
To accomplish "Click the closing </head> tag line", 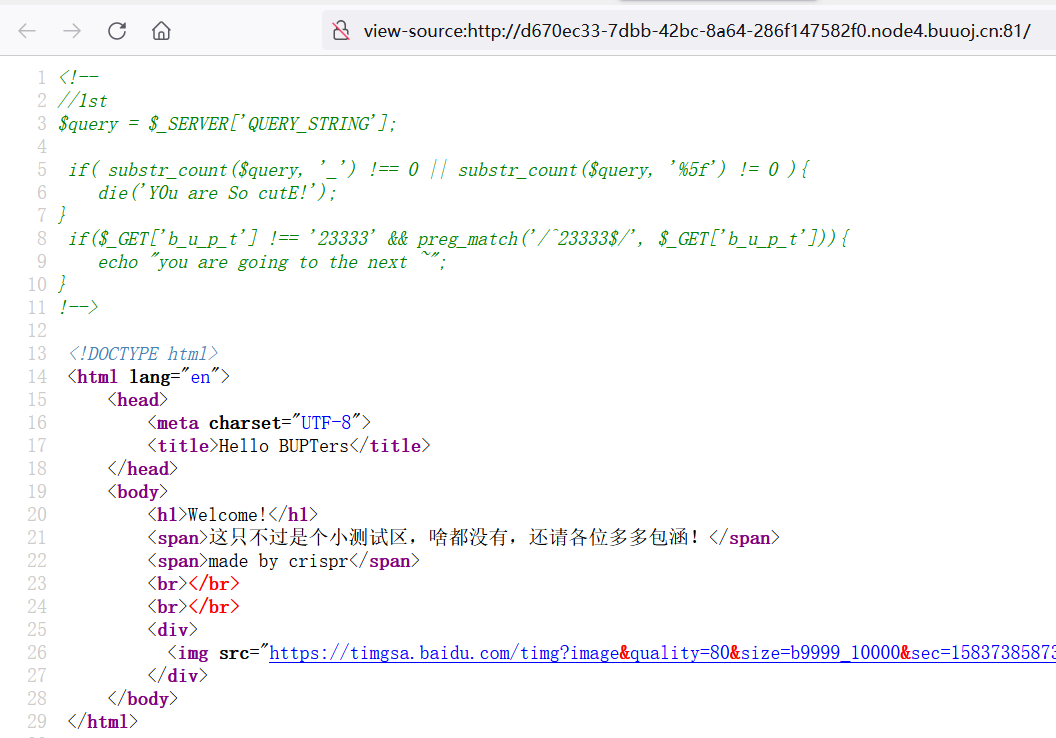I will 143,469.
